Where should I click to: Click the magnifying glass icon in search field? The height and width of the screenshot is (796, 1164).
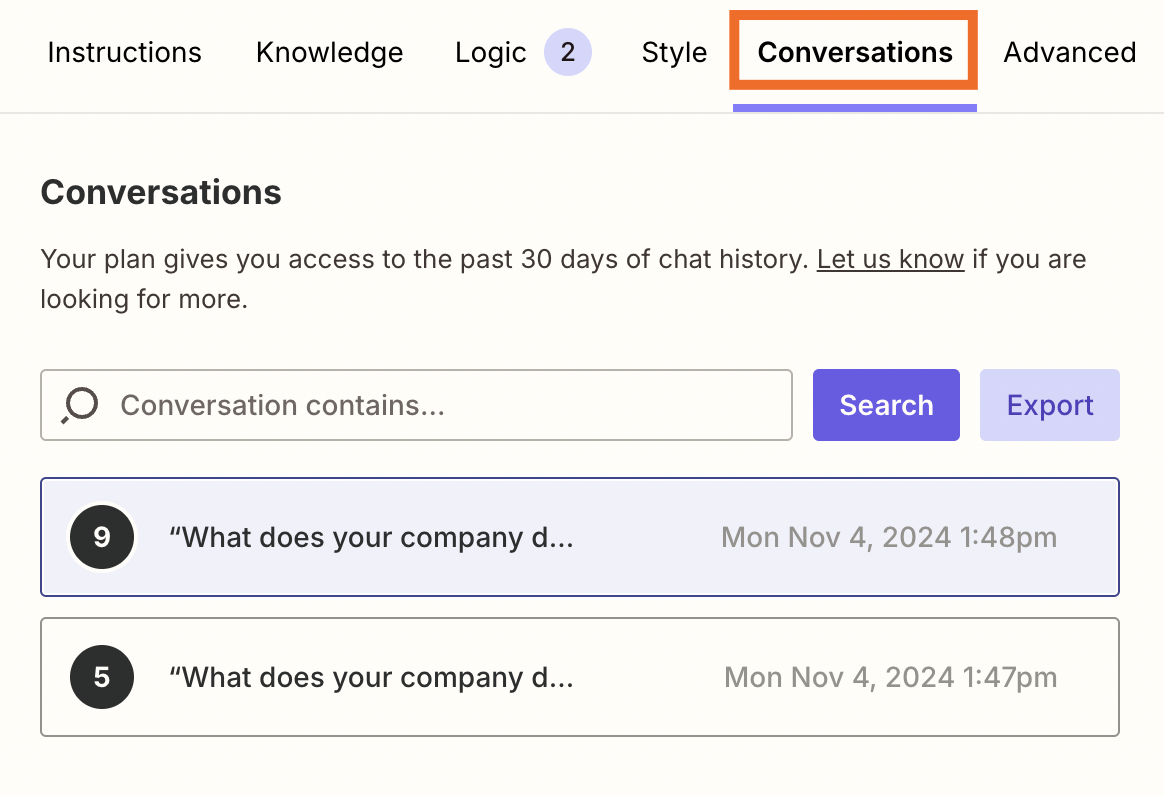click(79, 405)
